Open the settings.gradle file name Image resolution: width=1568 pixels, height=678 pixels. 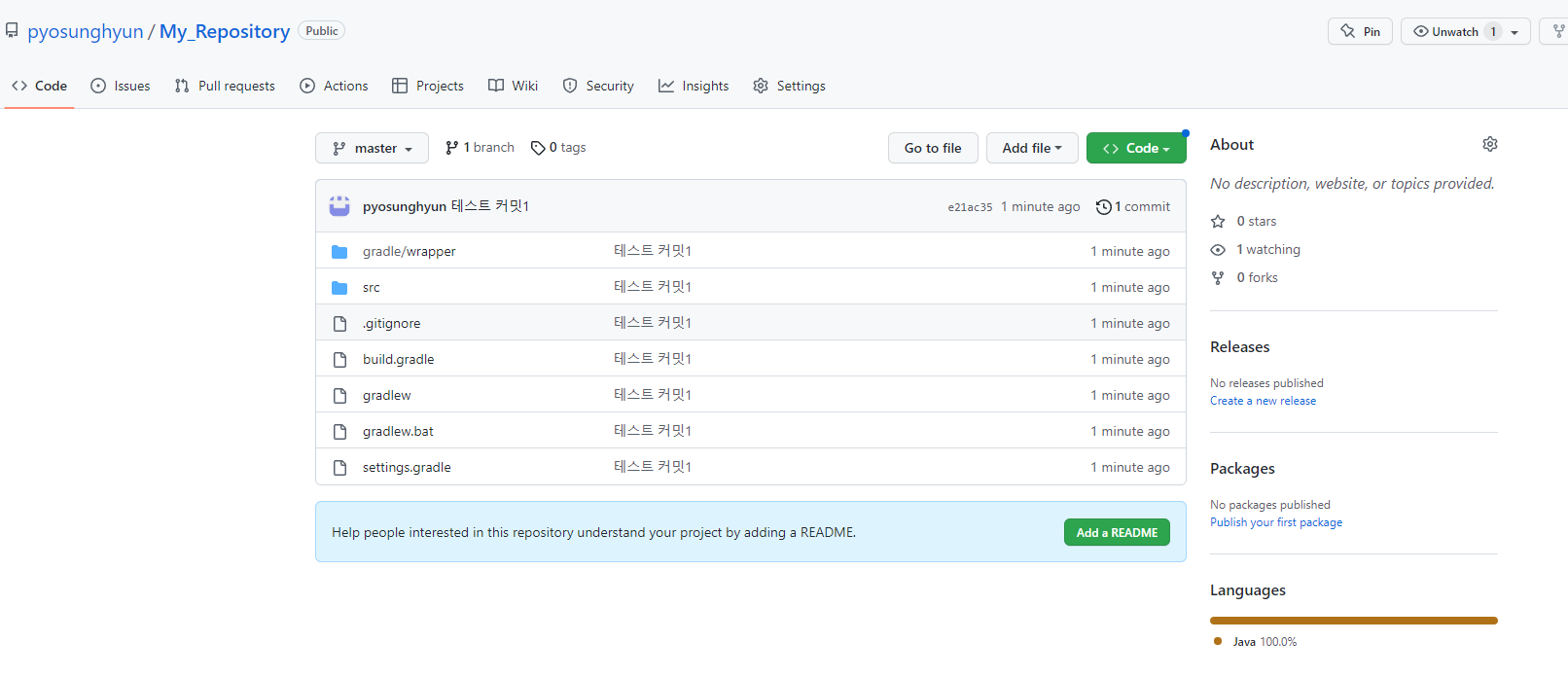click(x=407, y=468)
